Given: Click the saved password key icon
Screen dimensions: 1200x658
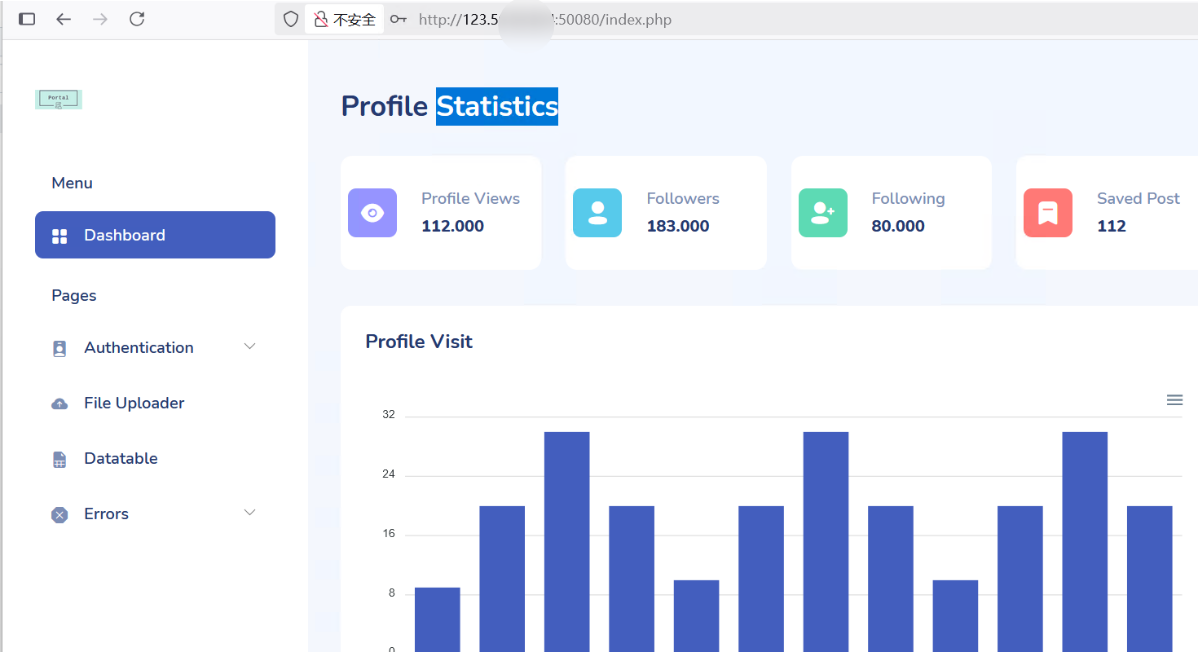Looking at the screenshot, I should 398,19.
